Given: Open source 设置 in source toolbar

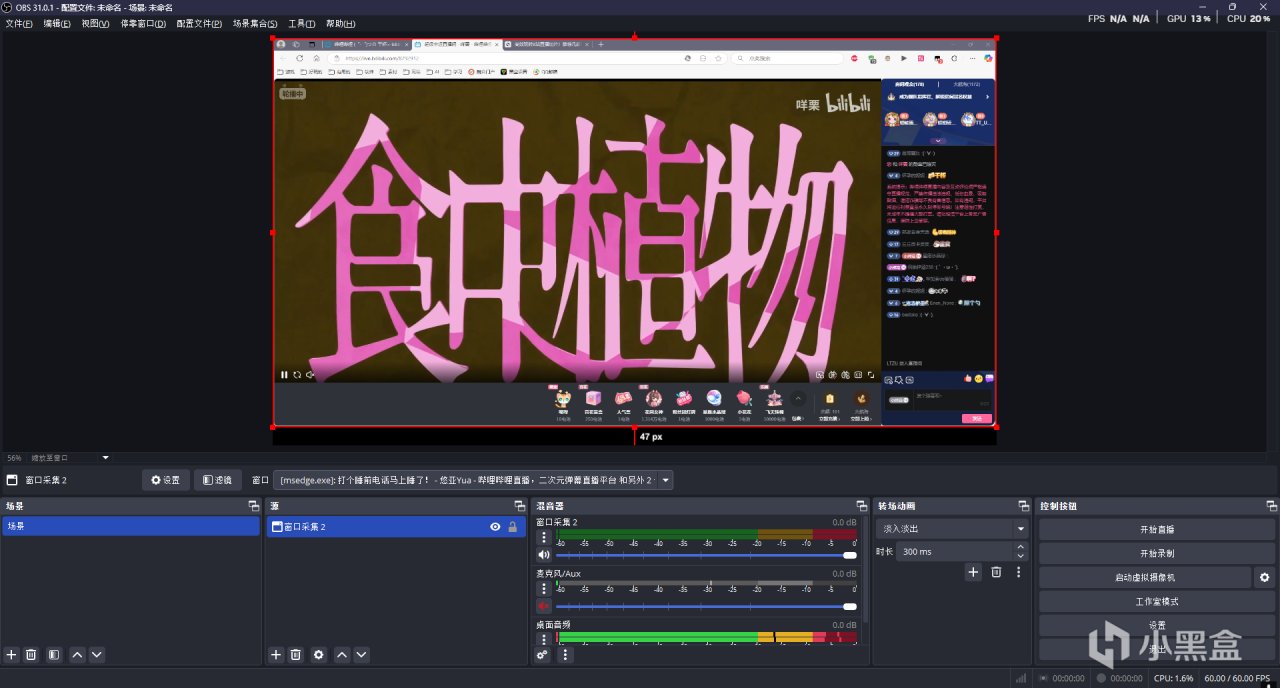Looking at the screenshot, I should pyautogui.click(x=165, y=480).
